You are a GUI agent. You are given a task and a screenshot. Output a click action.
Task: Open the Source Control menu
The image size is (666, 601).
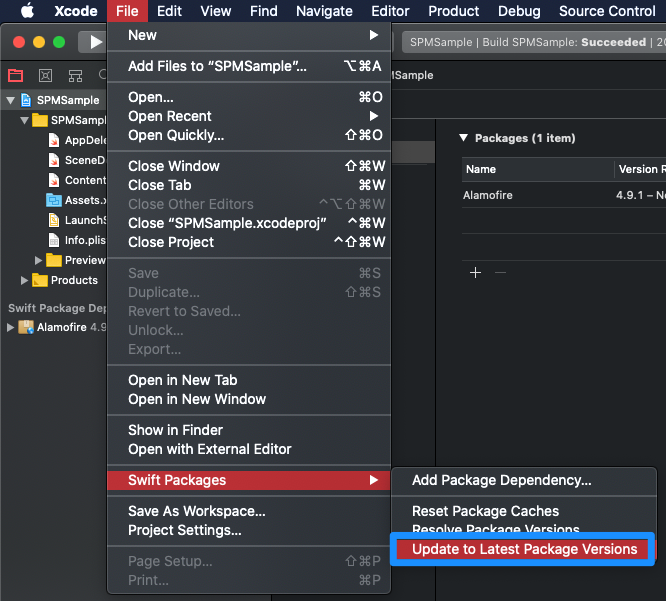click(607, 11)
